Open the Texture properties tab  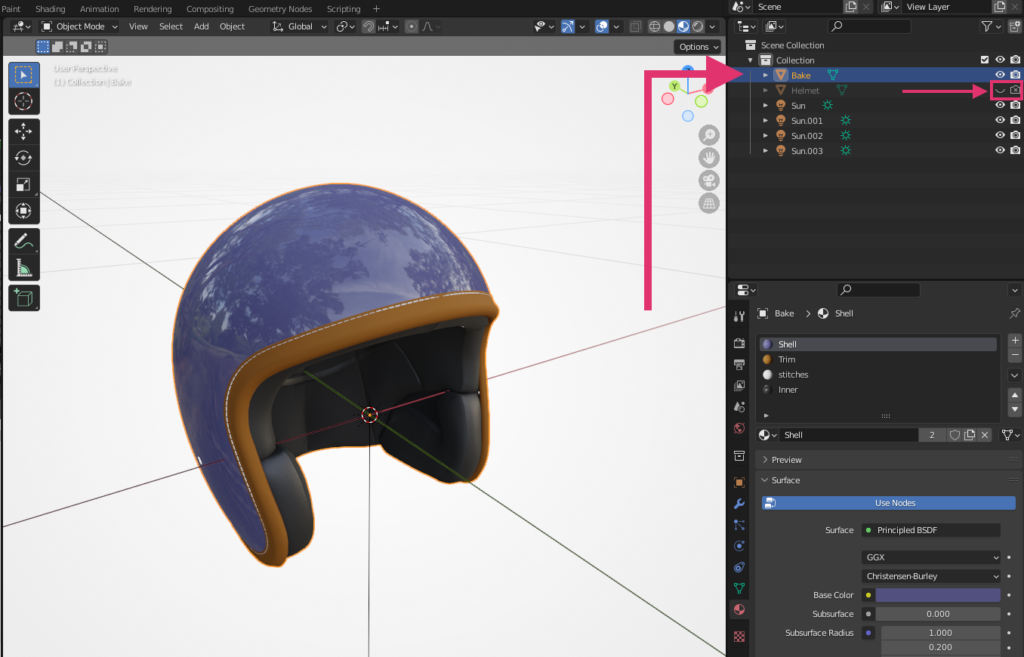click(x=739, y=637)
